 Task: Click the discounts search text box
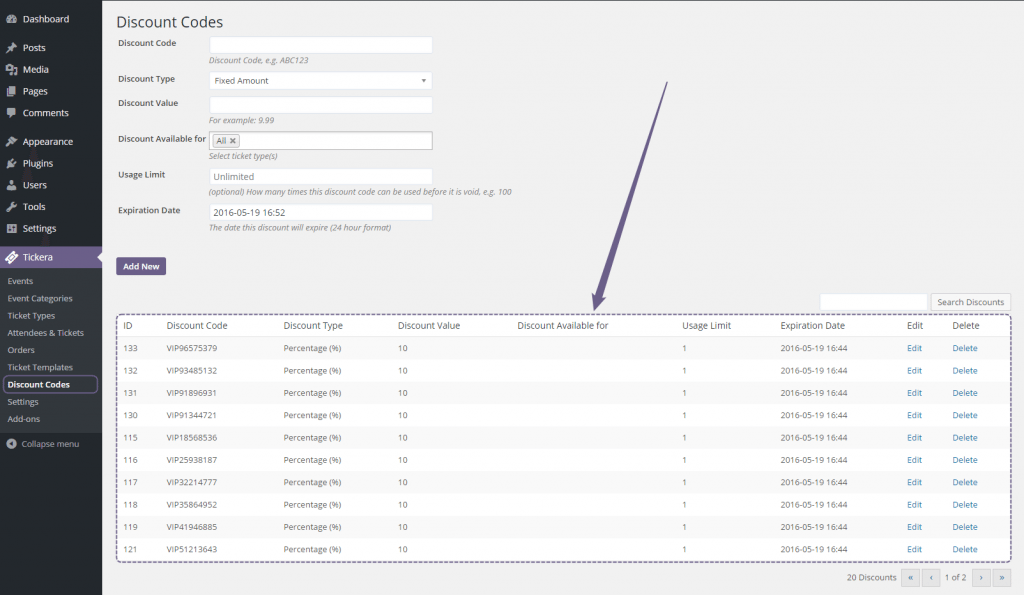coord(874,302)
